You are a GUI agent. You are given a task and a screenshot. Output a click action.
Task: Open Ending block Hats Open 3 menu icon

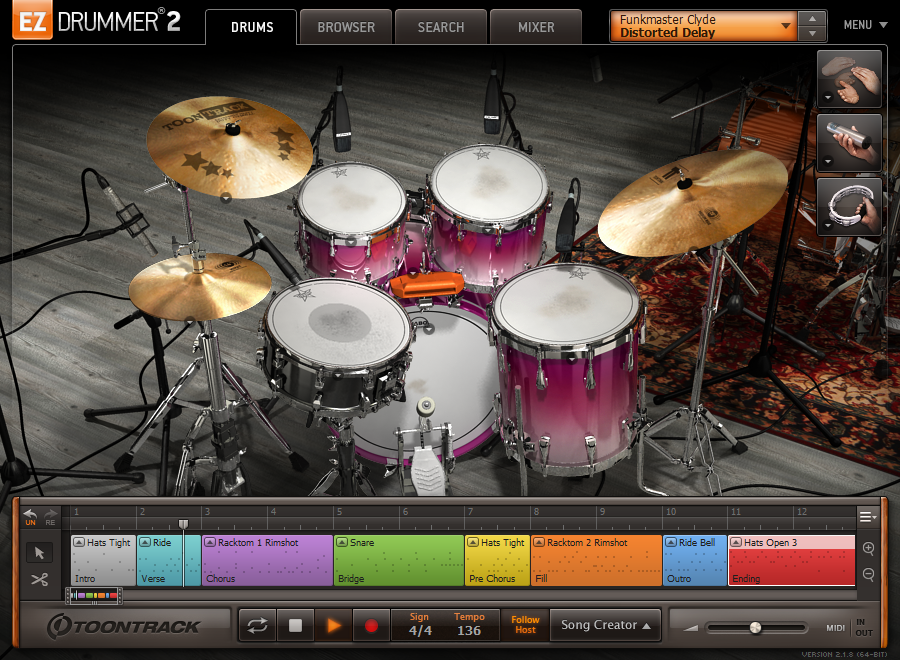tap(736, 542)
